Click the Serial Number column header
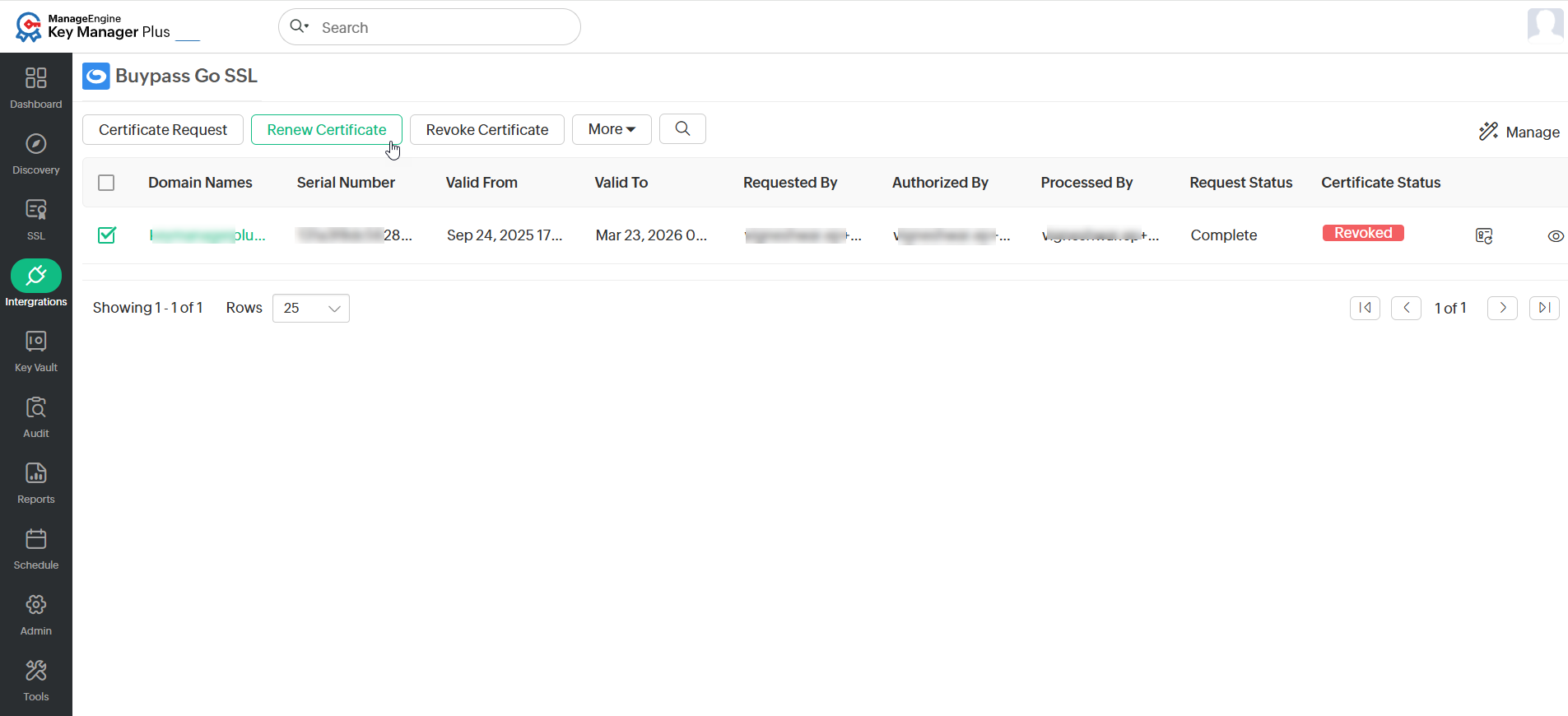This screenshot has height=716, width=1568. pos(346,183)
